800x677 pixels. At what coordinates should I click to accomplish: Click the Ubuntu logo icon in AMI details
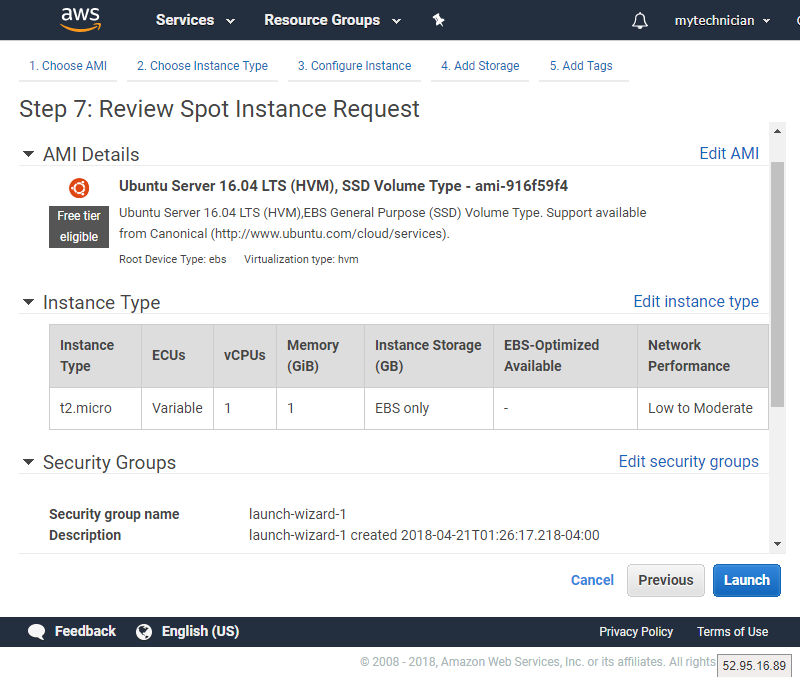pos(79,187)
